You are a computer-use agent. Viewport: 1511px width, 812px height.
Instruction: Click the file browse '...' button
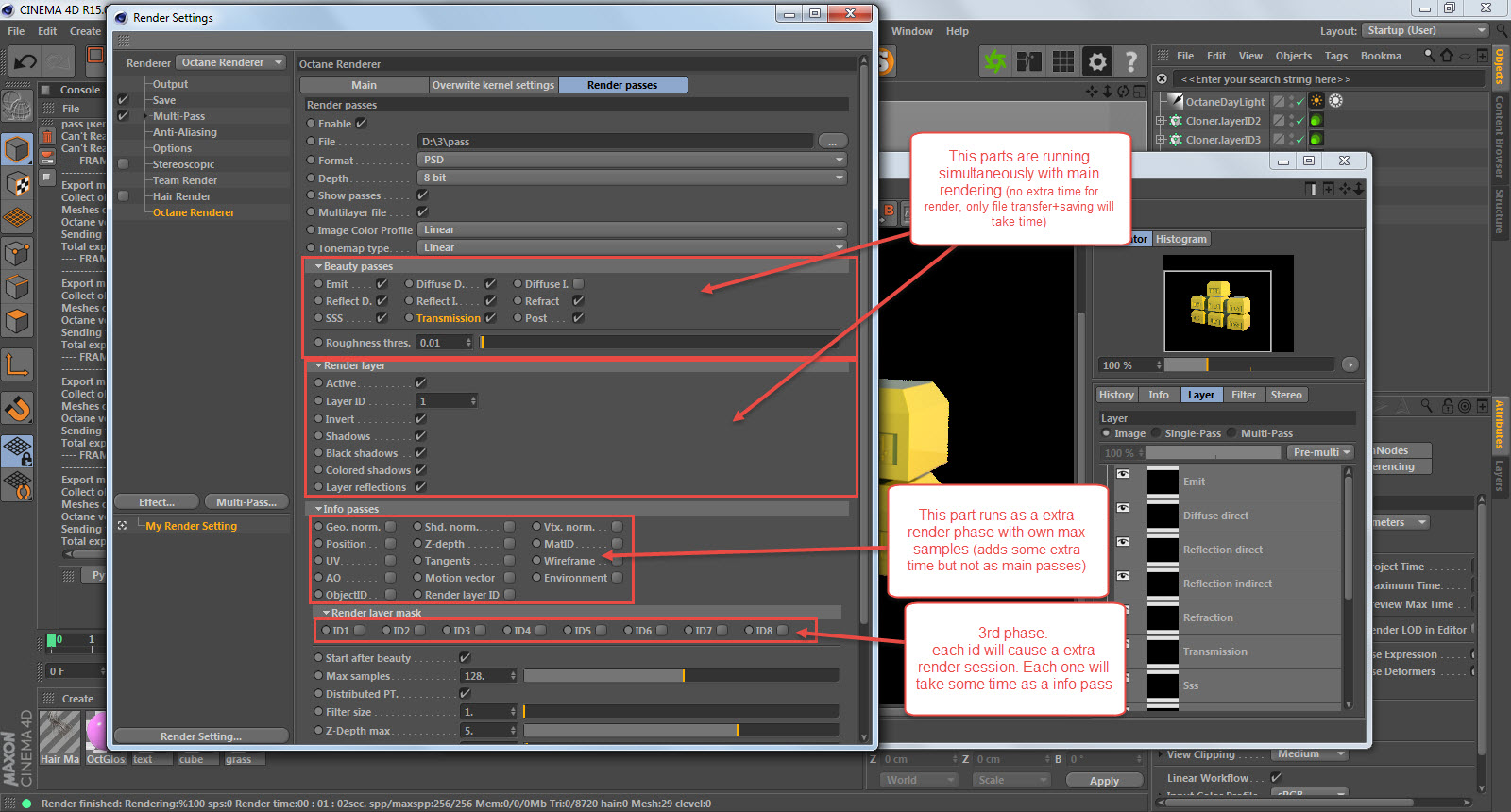click(832, 142)
